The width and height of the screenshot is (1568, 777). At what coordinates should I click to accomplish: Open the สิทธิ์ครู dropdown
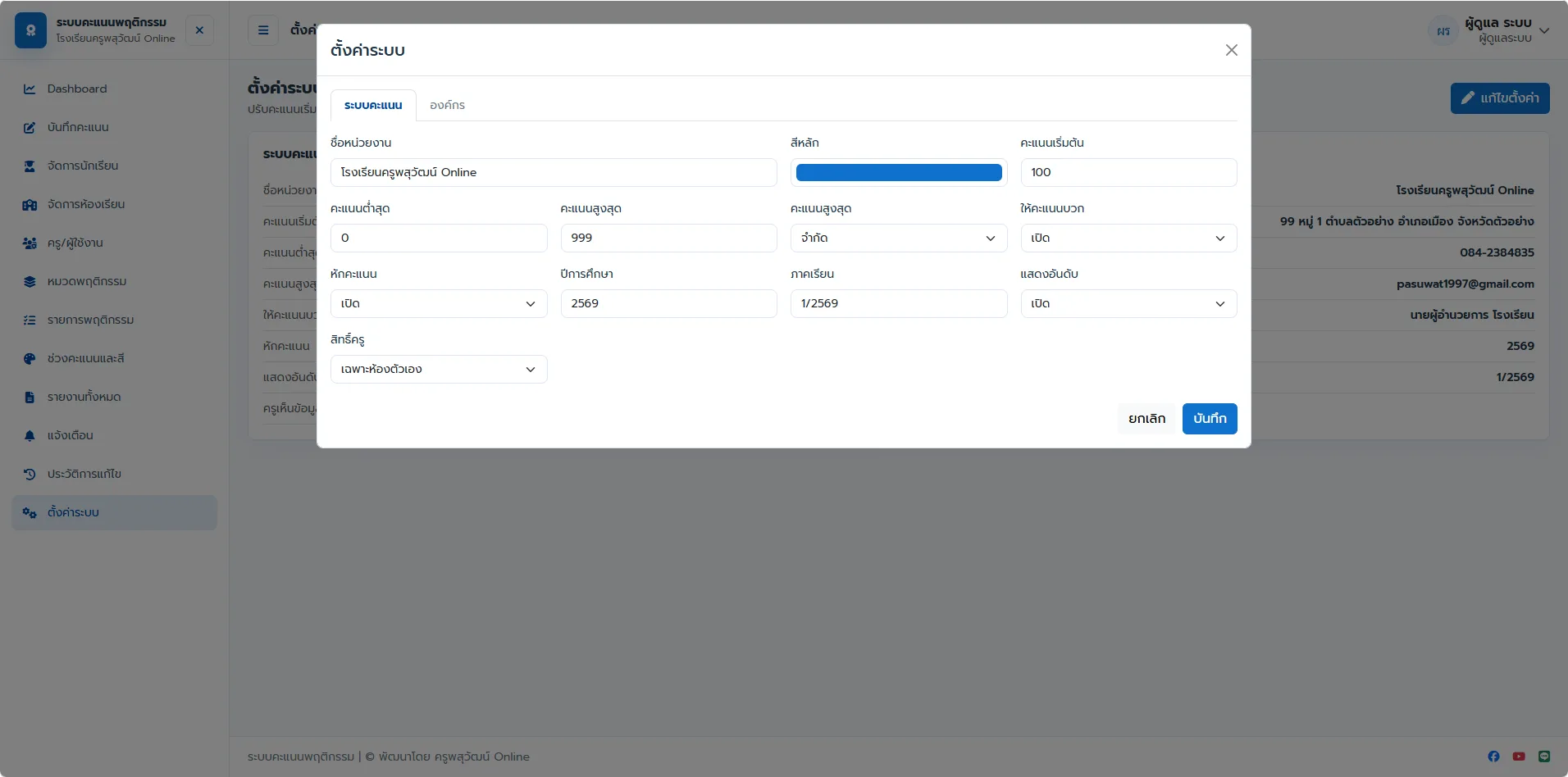tap(439, 369)
